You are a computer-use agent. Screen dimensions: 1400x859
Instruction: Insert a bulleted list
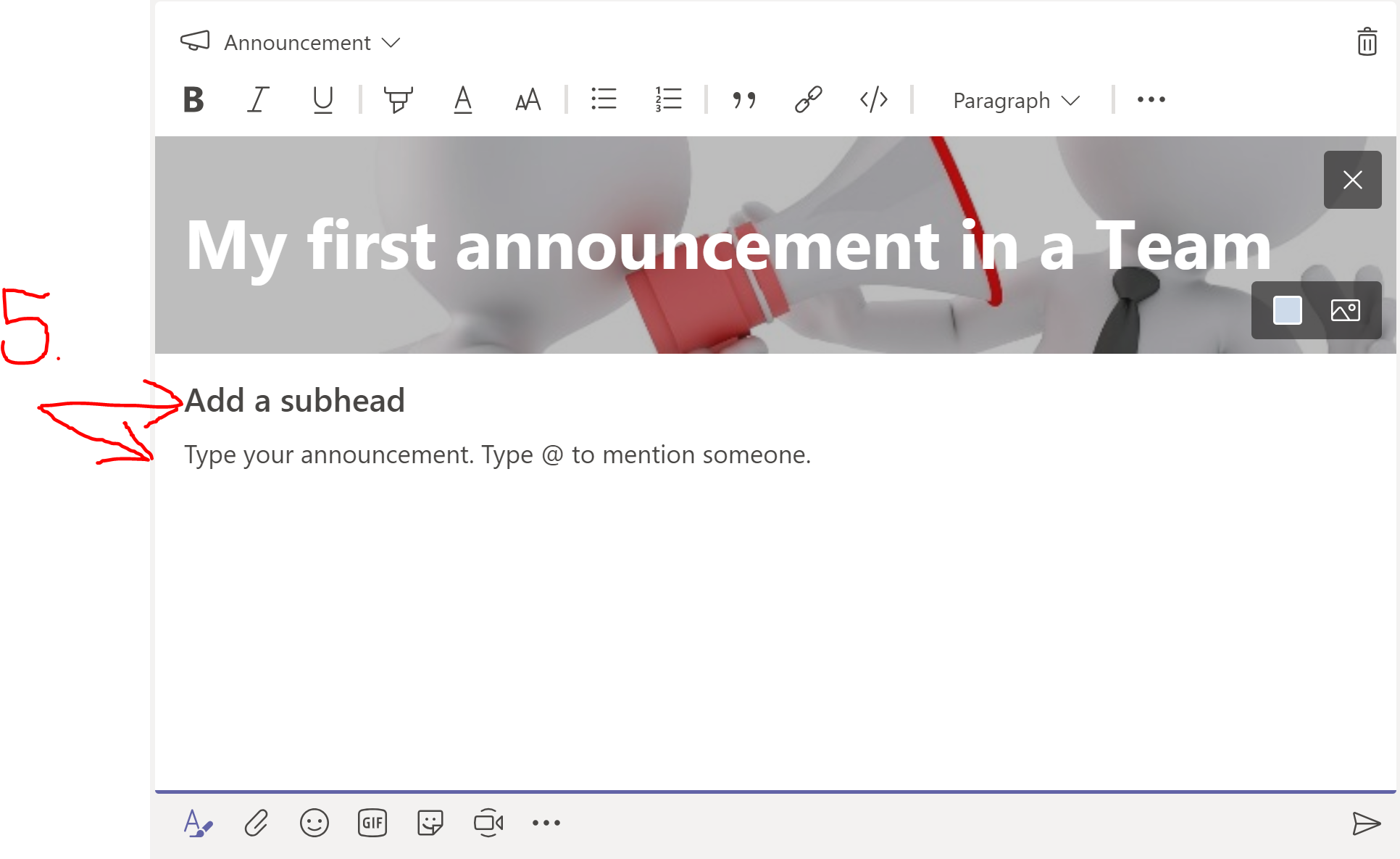point(604,99)
